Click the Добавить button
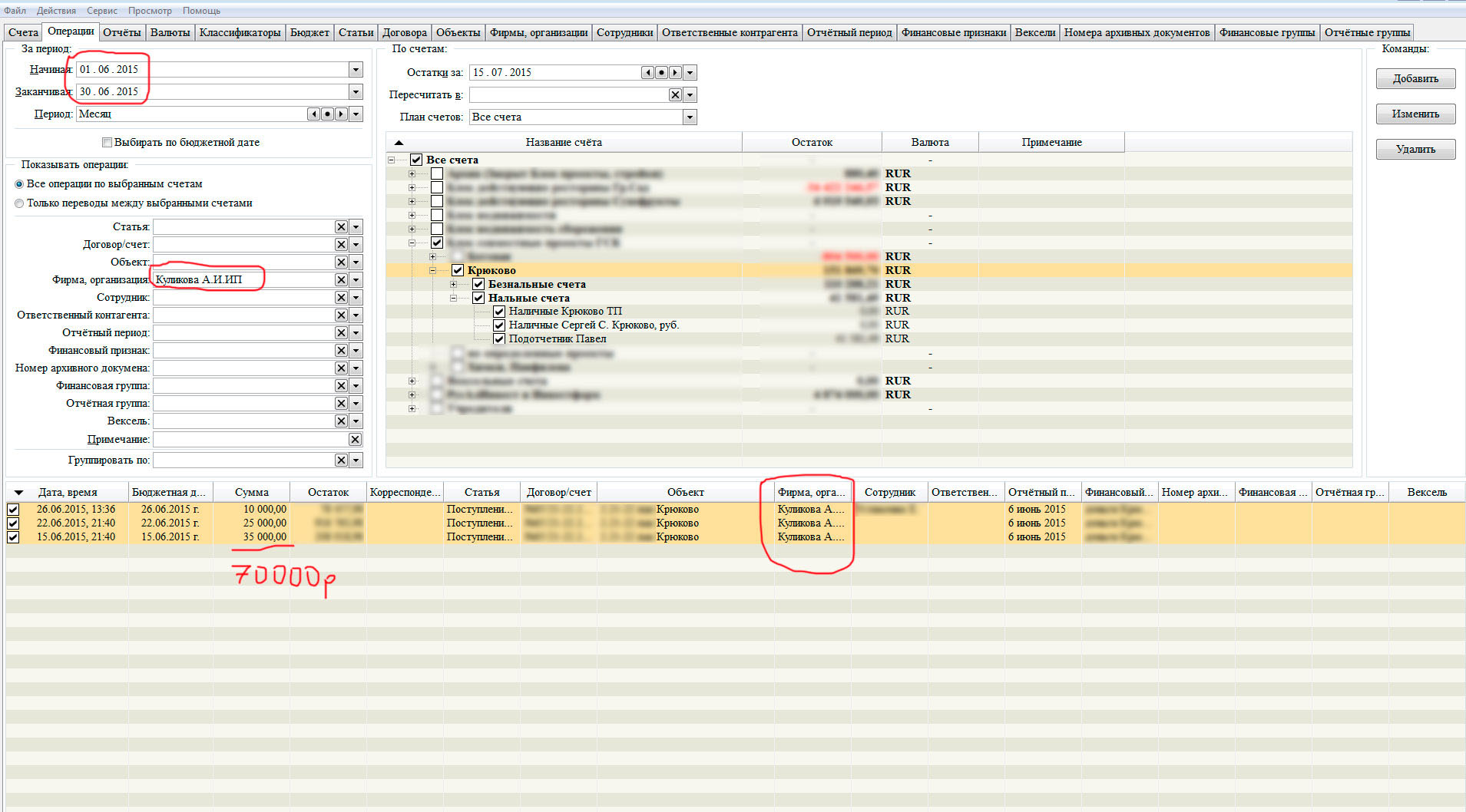Viewport: 1466px width, 812px height. coord(1415,79)
